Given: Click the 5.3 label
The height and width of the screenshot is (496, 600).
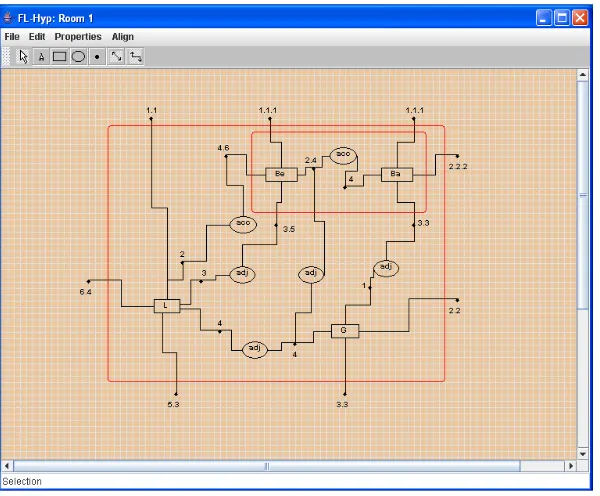Looking at the screenshot, I should click(173, 405).
